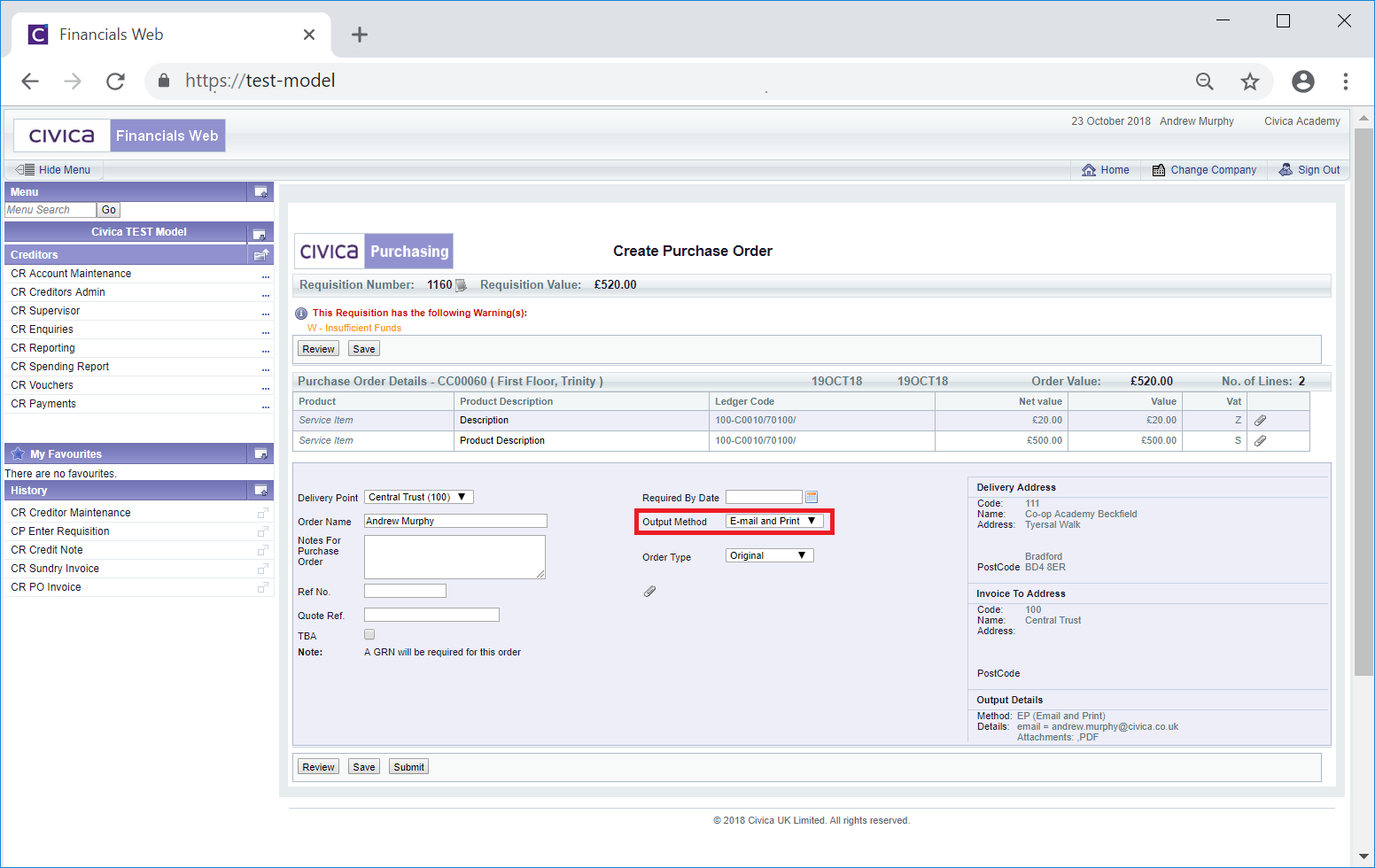Open CR Credit Note new window icon
This screenshot has width=1375, height=868.
262,550
